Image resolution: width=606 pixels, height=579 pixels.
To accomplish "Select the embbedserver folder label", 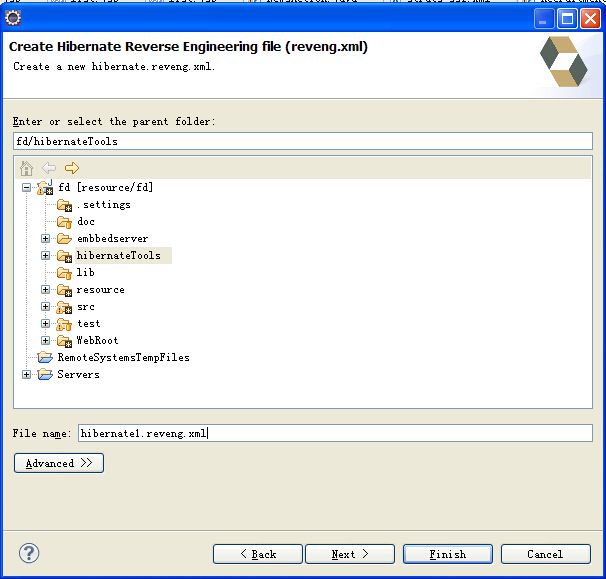I will tap(112, 239).
